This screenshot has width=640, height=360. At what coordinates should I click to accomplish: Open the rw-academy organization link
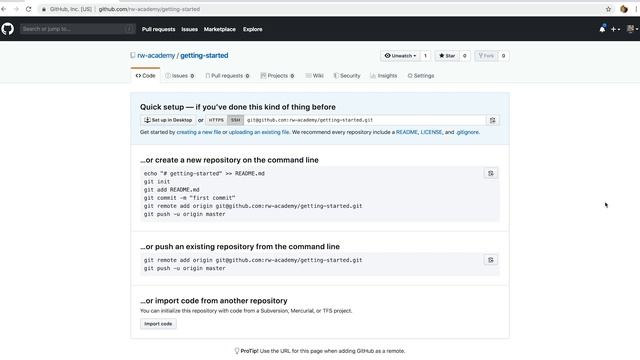tap(156, 56)
